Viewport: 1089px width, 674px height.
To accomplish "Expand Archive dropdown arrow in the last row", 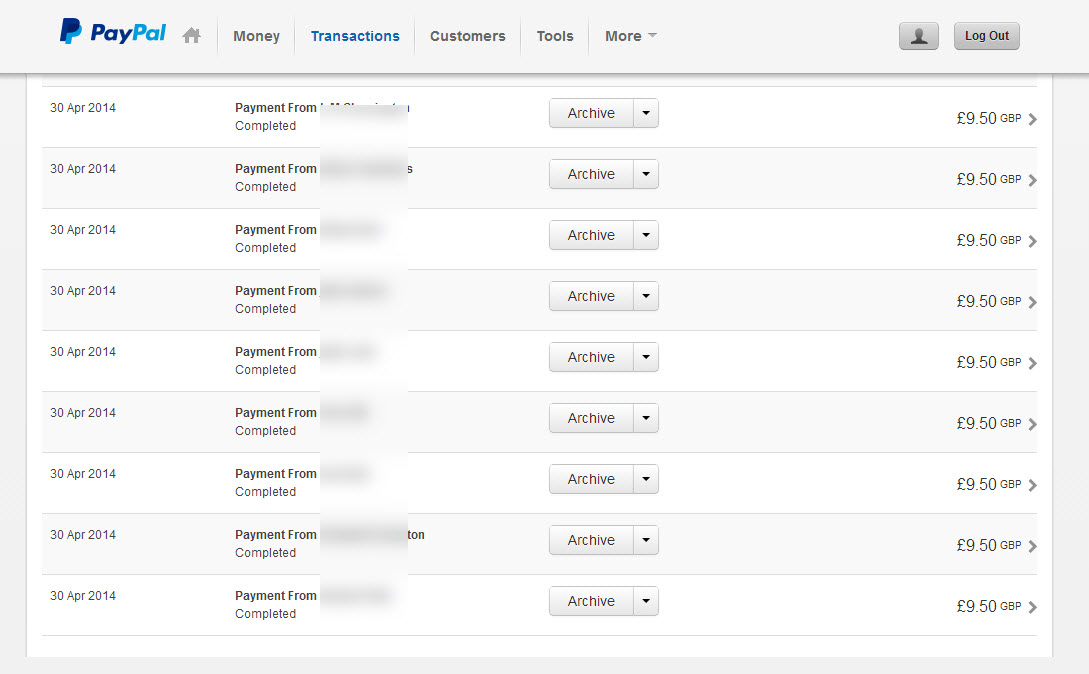I will [646, 602].
